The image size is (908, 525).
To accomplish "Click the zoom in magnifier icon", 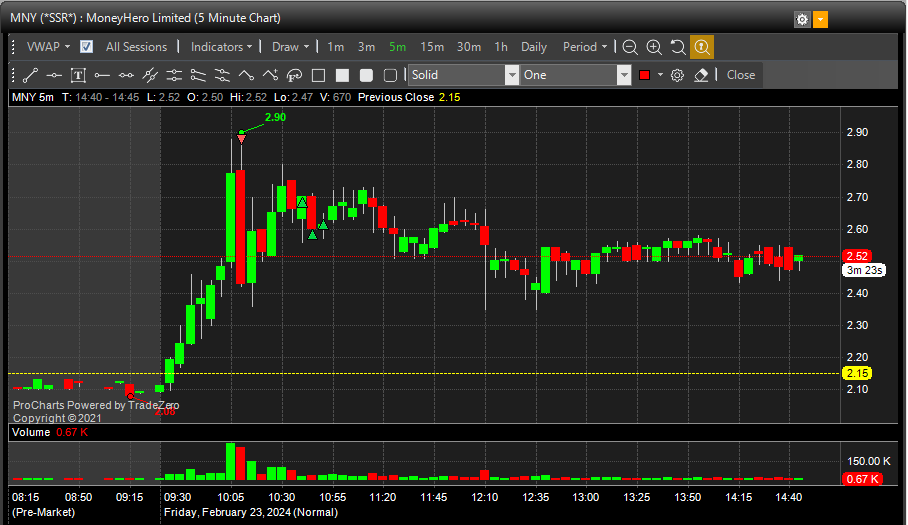I will click(x=654, y=47).
